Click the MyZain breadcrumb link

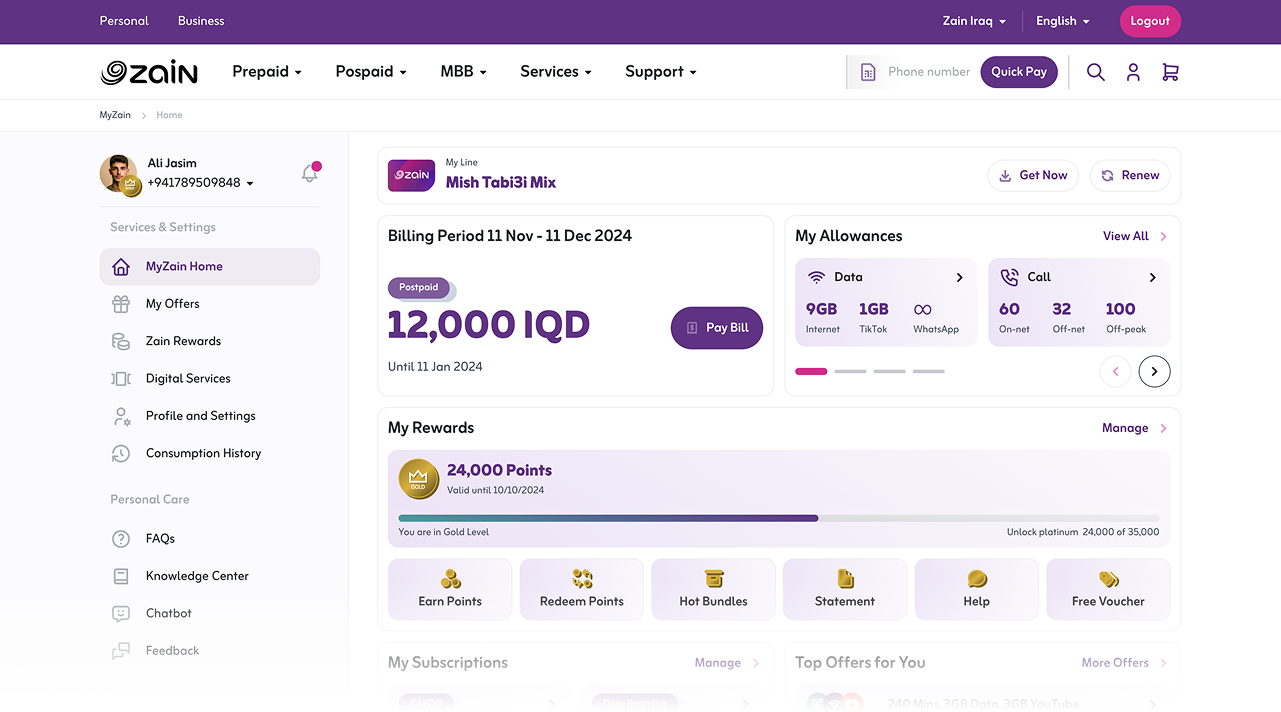pos(115,115)
